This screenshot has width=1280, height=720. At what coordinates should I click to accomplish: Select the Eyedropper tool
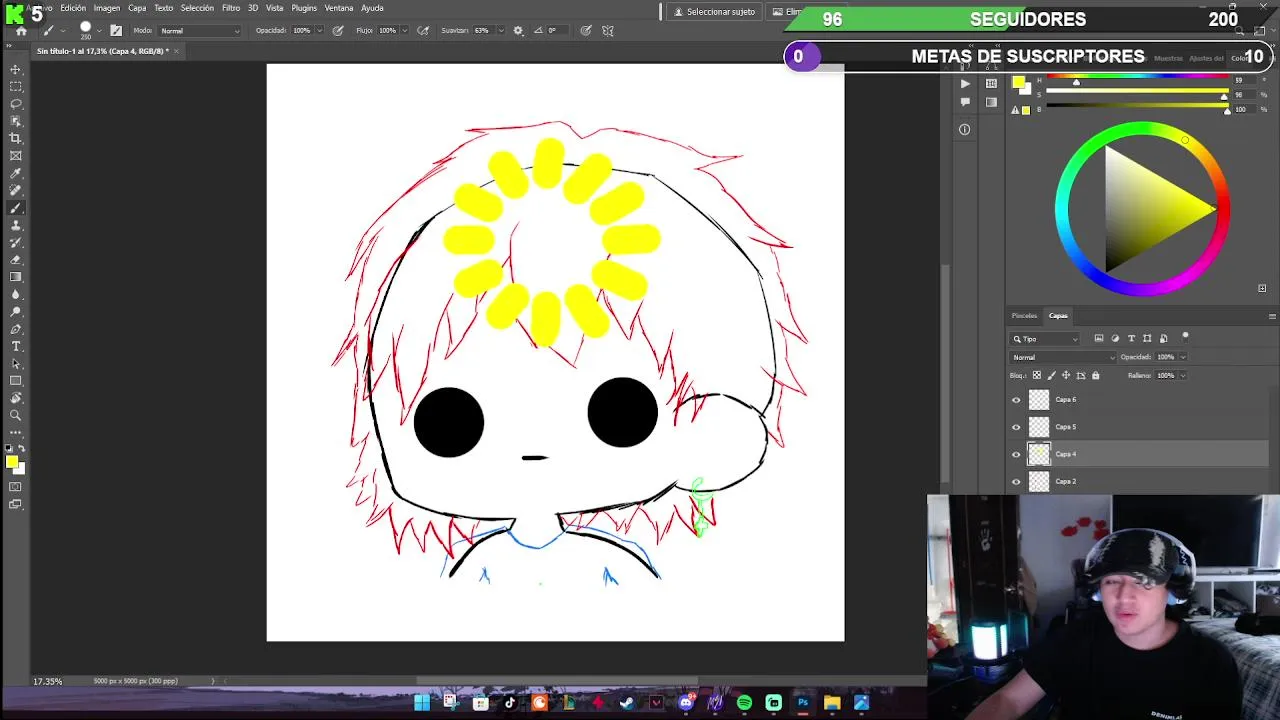16,173
